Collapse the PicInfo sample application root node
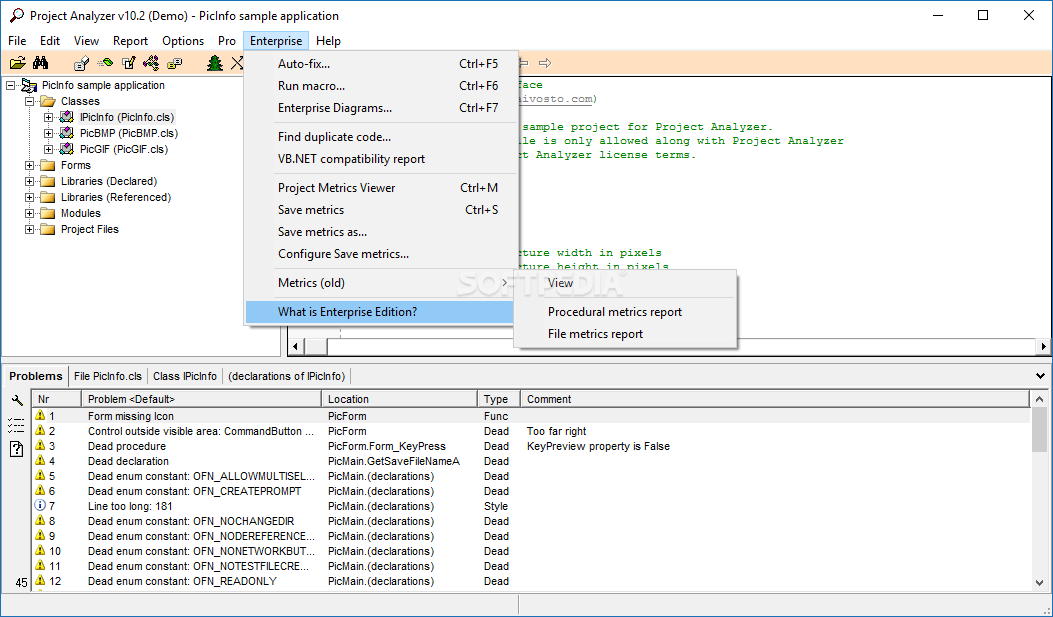 11,85
